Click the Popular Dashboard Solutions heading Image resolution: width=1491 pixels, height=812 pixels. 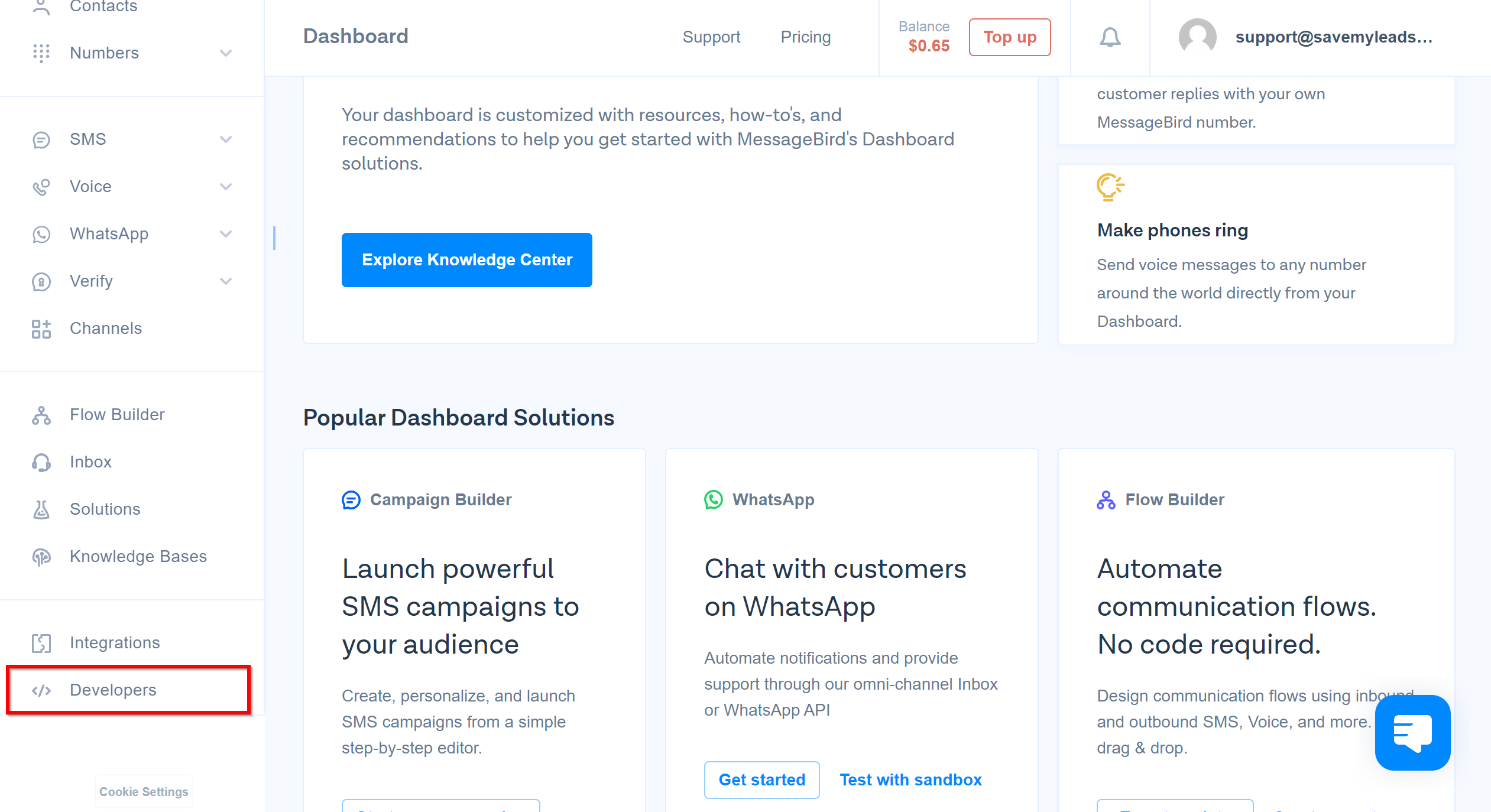tap(459, 418)
